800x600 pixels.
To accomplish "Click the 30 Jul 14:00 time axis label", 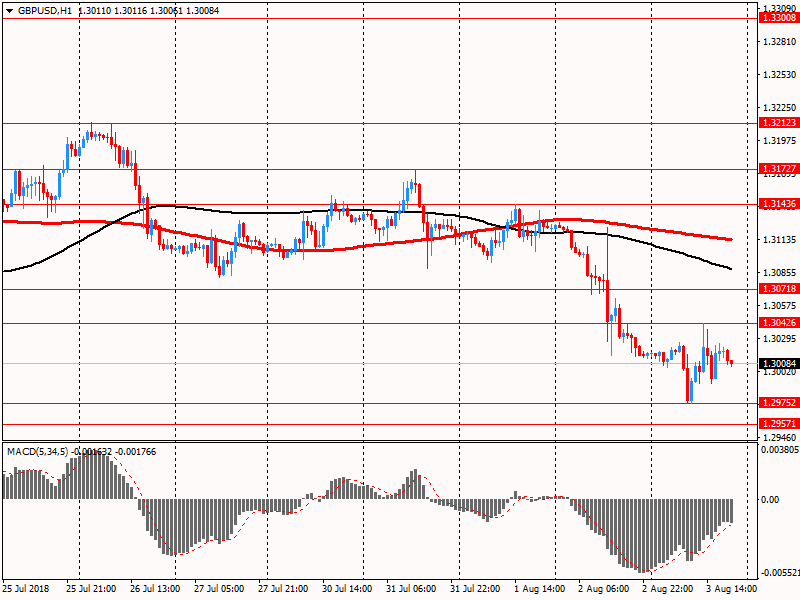I will tap(347, 589).
